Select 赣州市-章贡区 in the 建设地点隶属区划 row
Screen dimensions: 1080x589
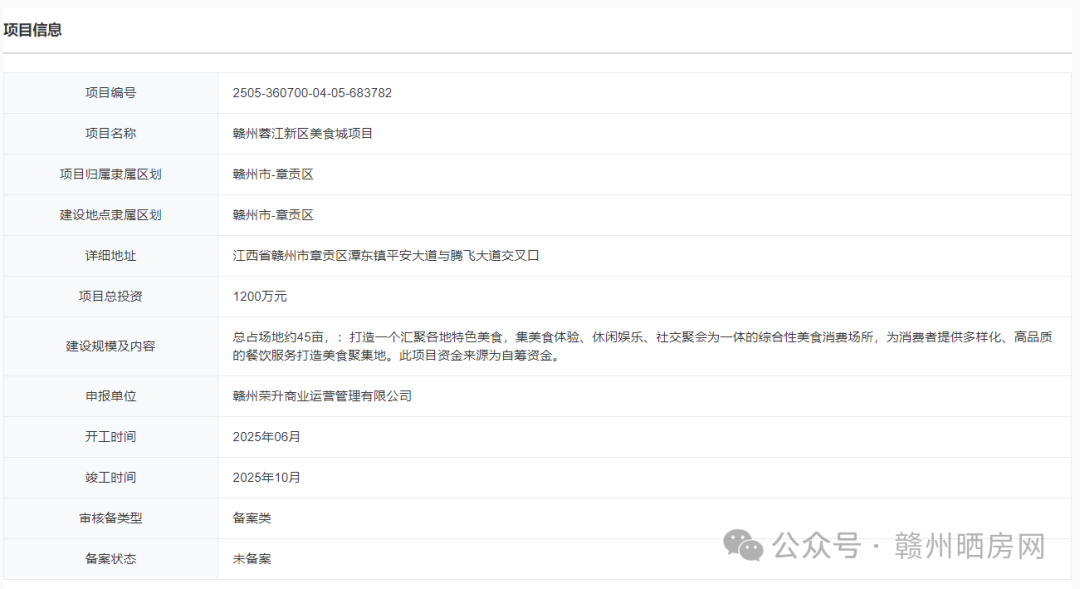click(273, 215)
